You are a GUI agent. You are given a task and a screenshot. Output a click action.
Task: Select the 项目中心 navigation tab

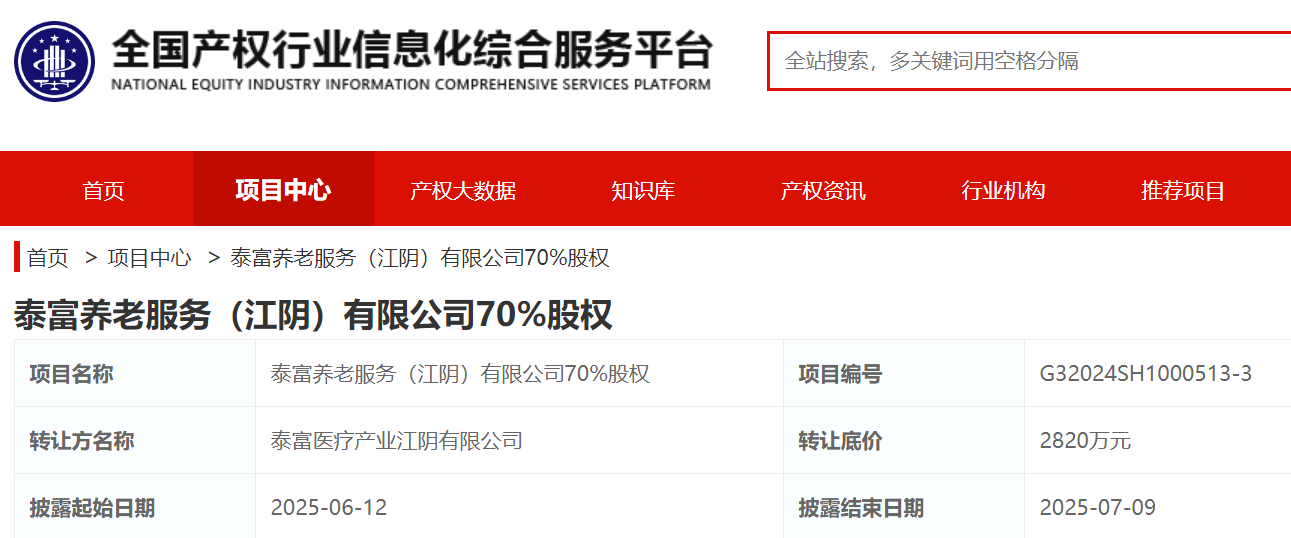283,190
